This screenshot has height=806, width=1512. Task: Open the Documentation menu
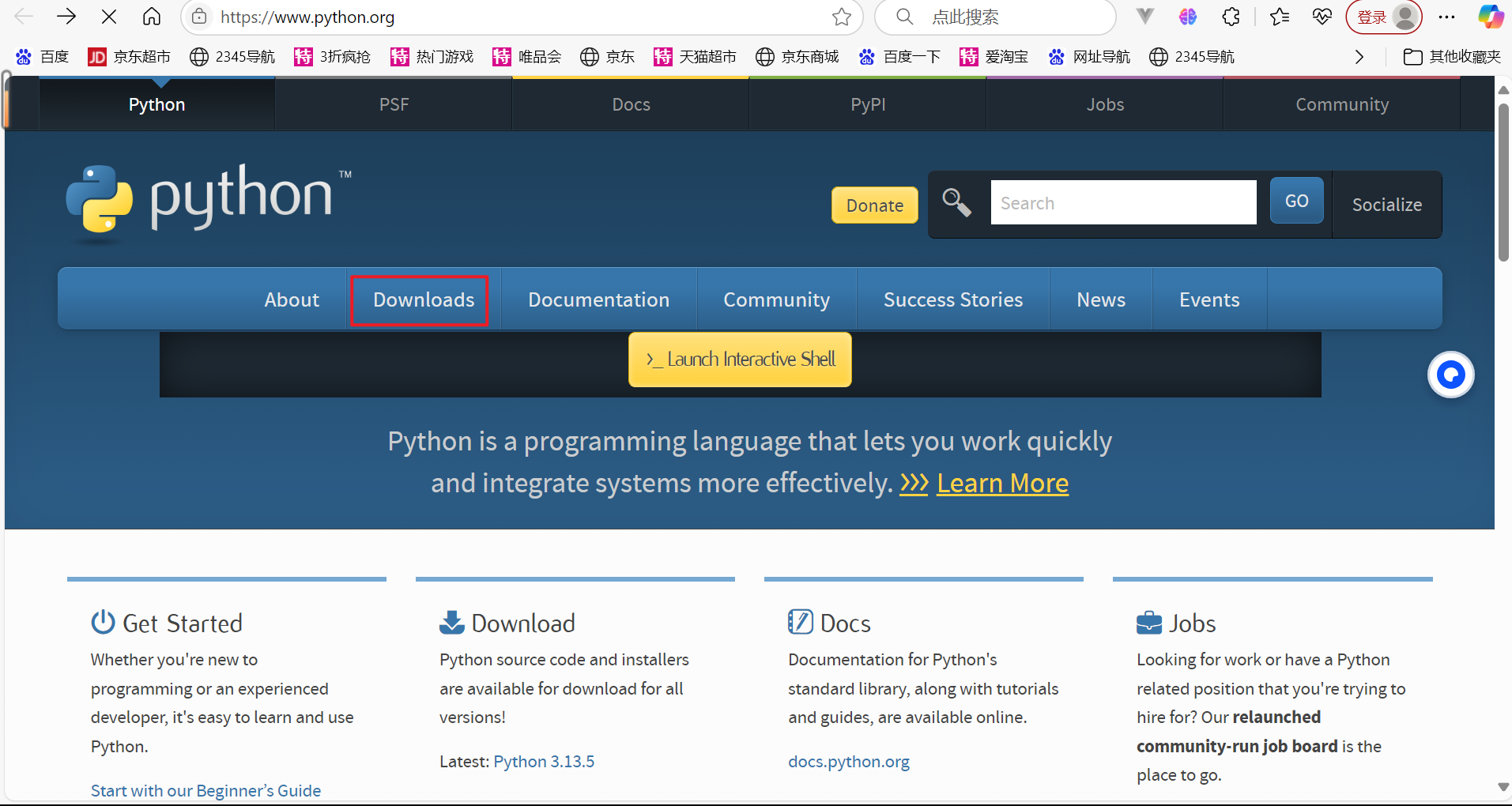(x=598, y=299)
